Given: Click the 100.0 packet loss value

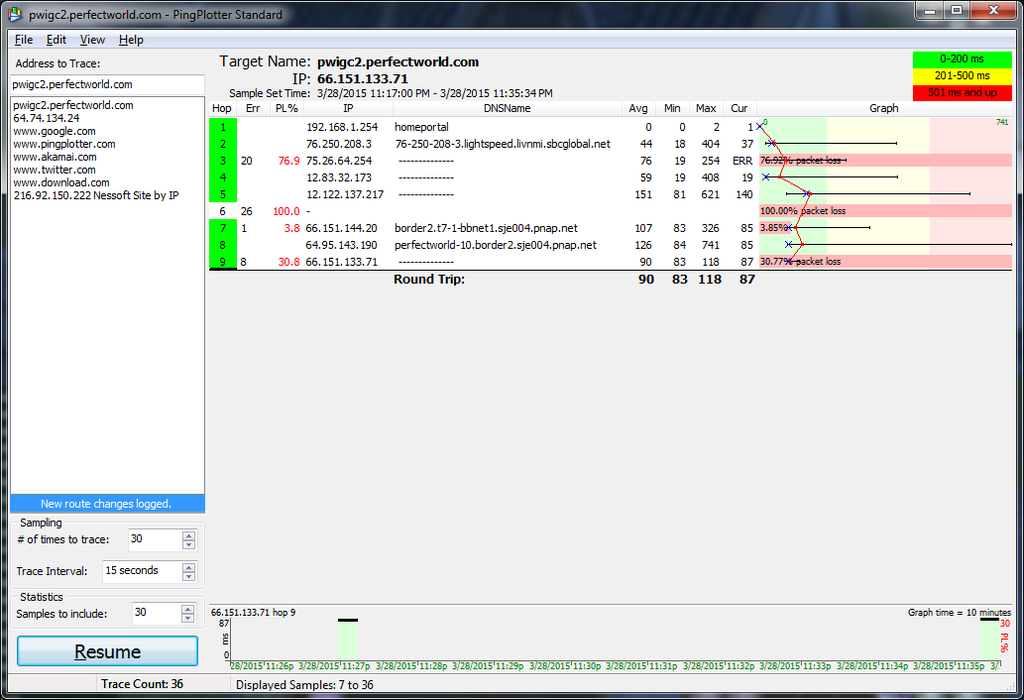Looking at the screenshot, I should tap(287, 212).
